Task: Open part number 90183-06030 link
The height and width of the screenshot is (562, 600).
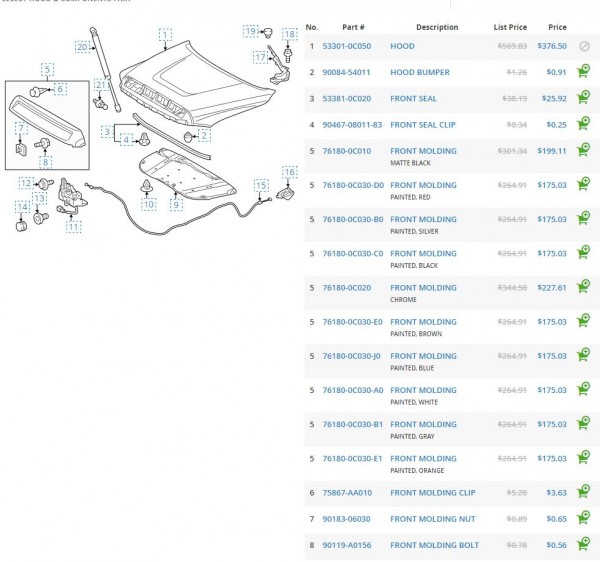Action: pos(346,519)
